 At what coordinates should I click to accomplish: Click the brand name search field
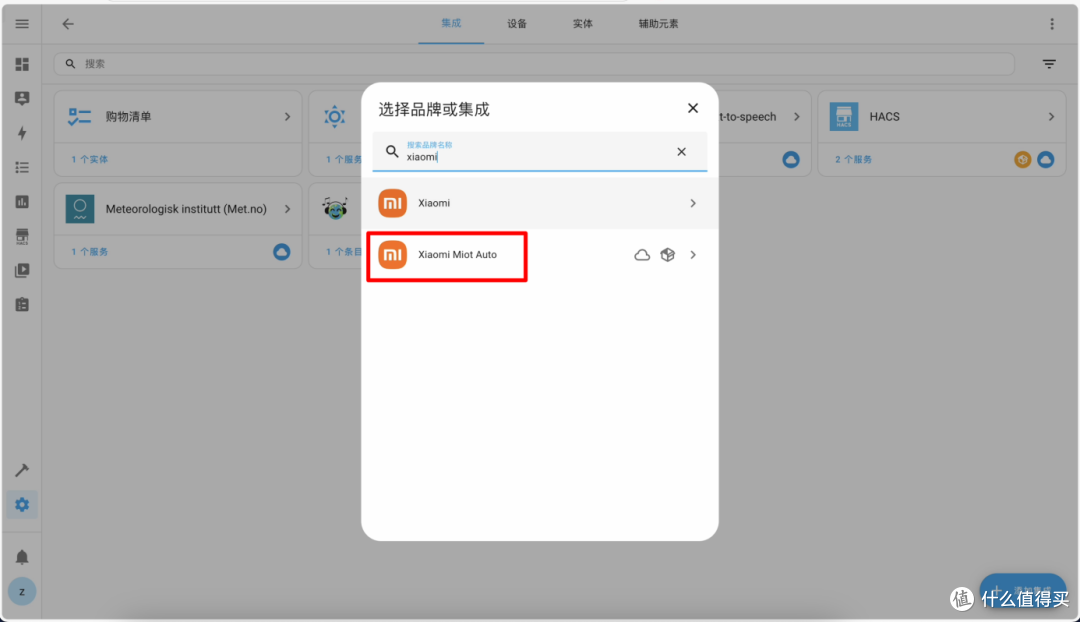539,152
